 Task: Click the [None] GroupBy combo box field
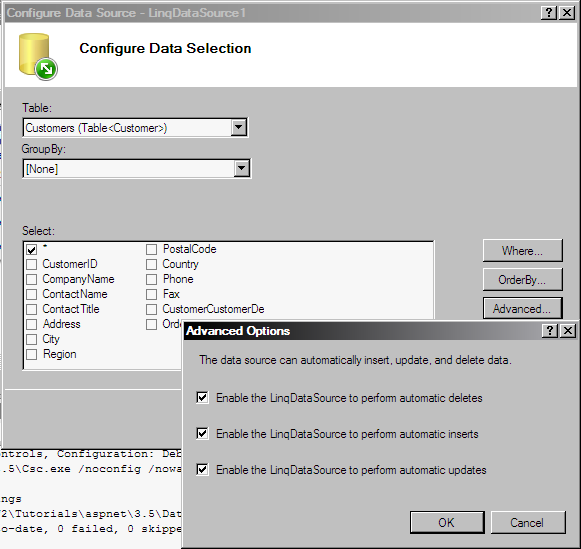pyautogui.click(x=137, y=169)
